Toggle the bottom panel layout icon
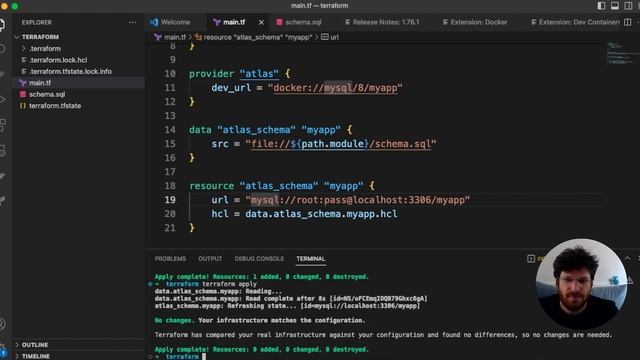 tap(615, 6)
